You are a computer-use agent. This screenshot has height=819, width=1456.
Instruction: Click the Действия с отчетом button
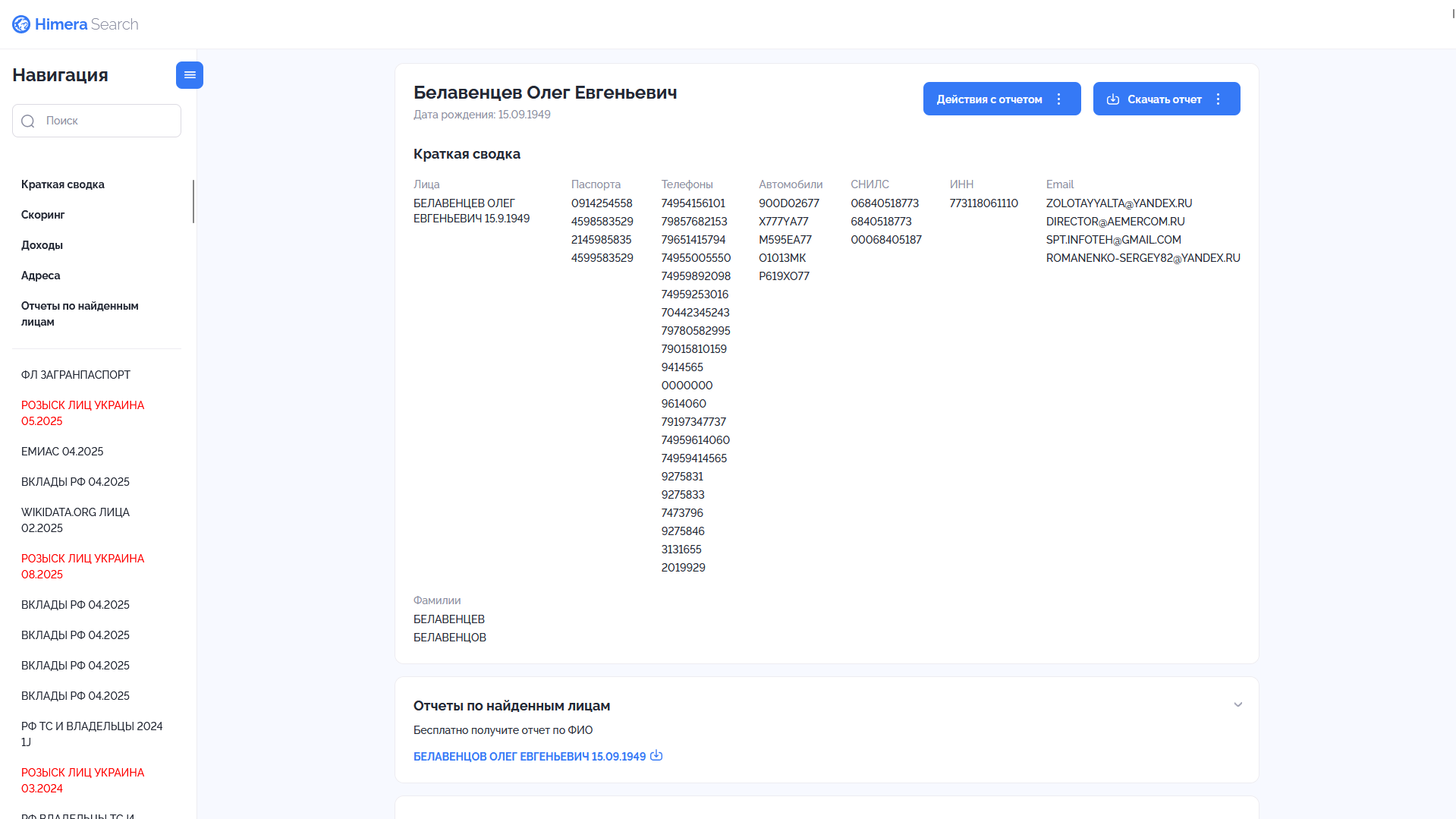1002,99
